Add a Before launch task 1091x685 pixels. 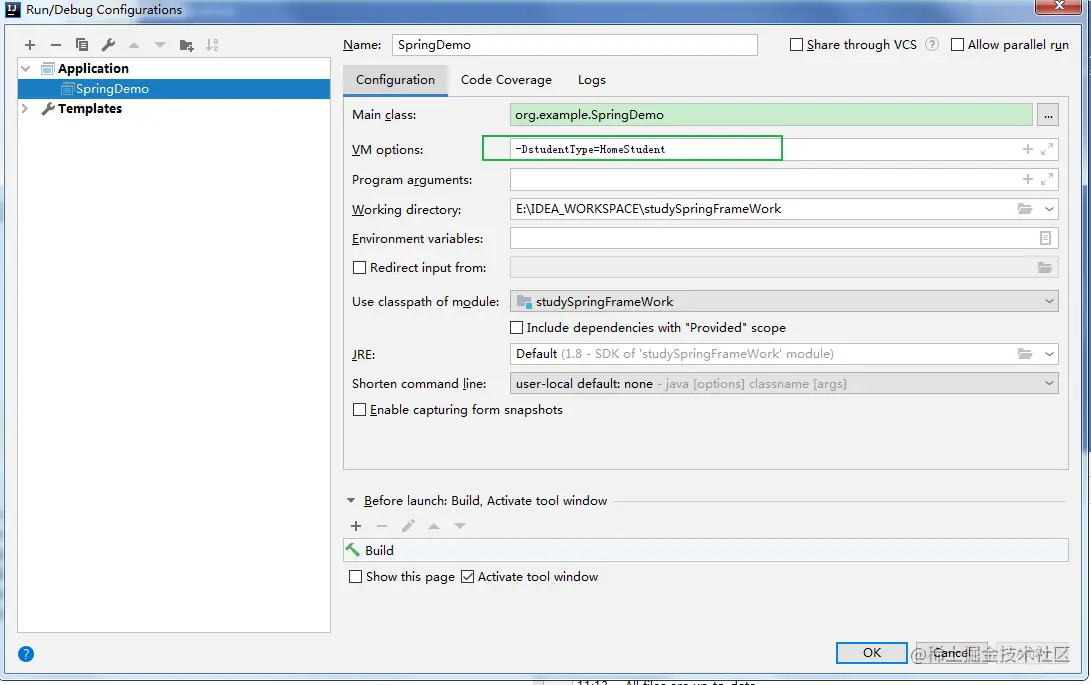click(x=356, y=526)
